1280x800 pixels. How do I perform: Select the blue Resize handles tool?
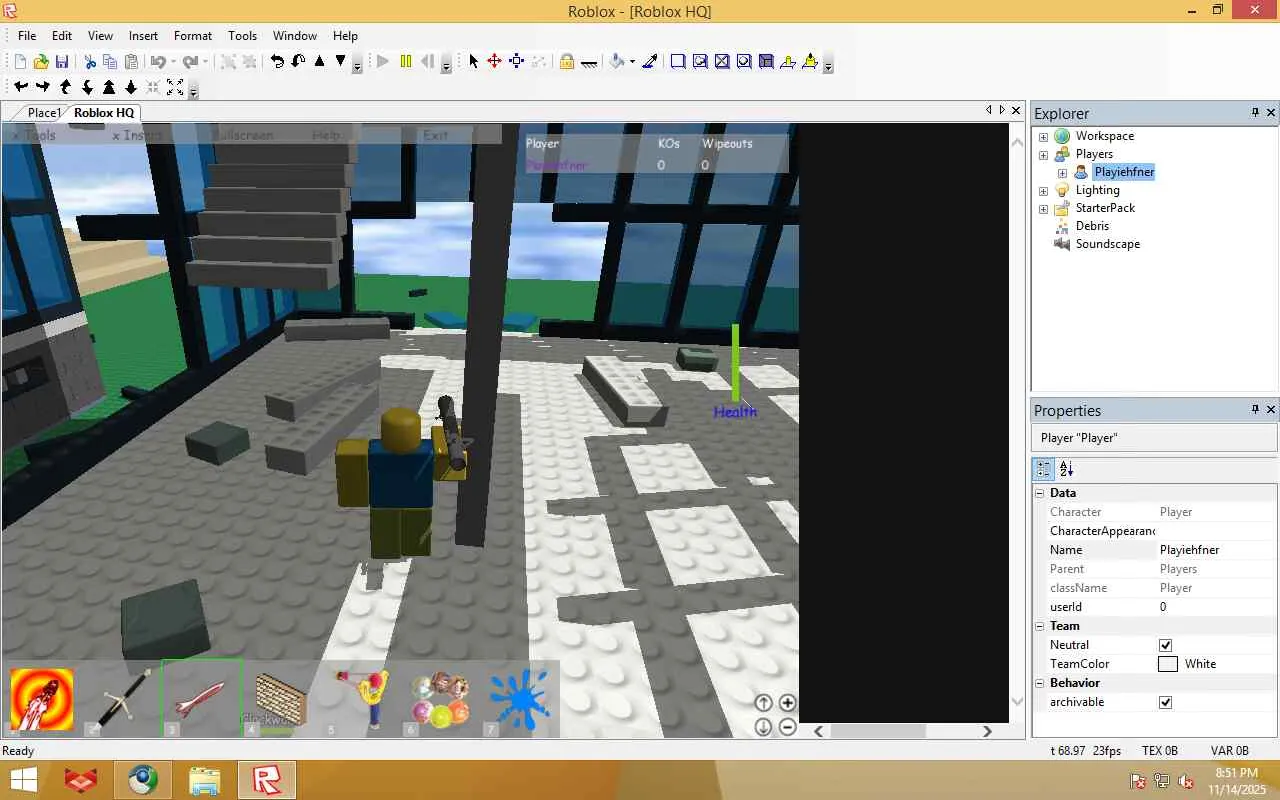(x=516, y=62)
